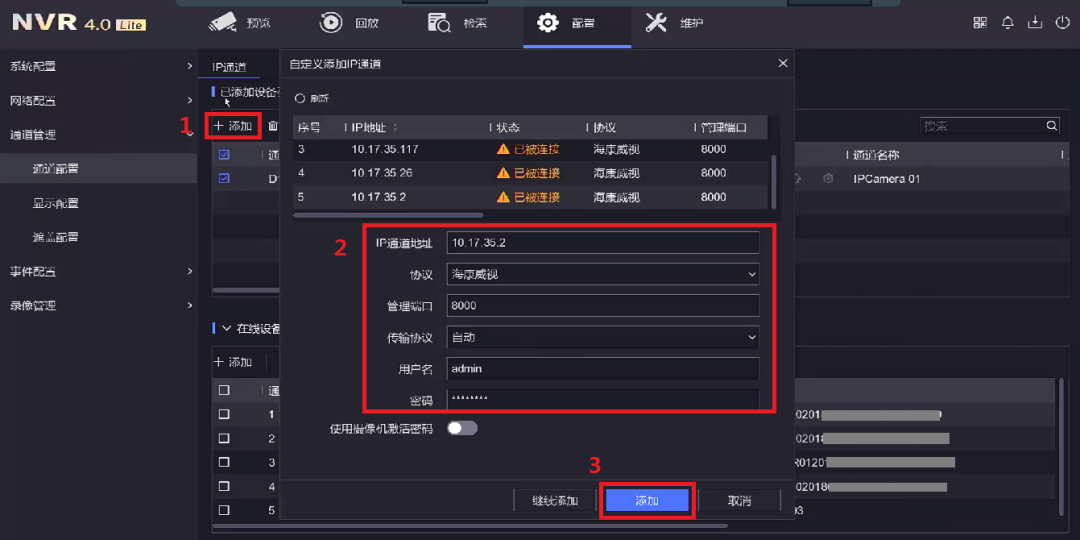Click the power icon at top right
The image size is (1080, 540).
click(x=1062, y=23)
